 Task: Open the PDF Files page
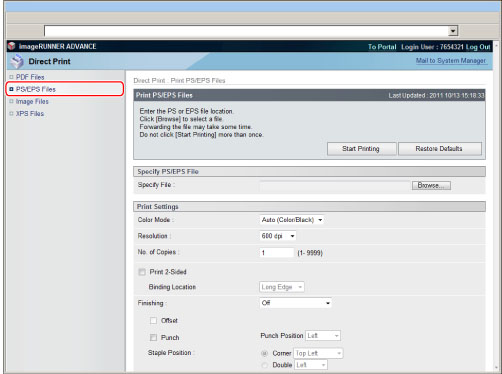point(30,77)
